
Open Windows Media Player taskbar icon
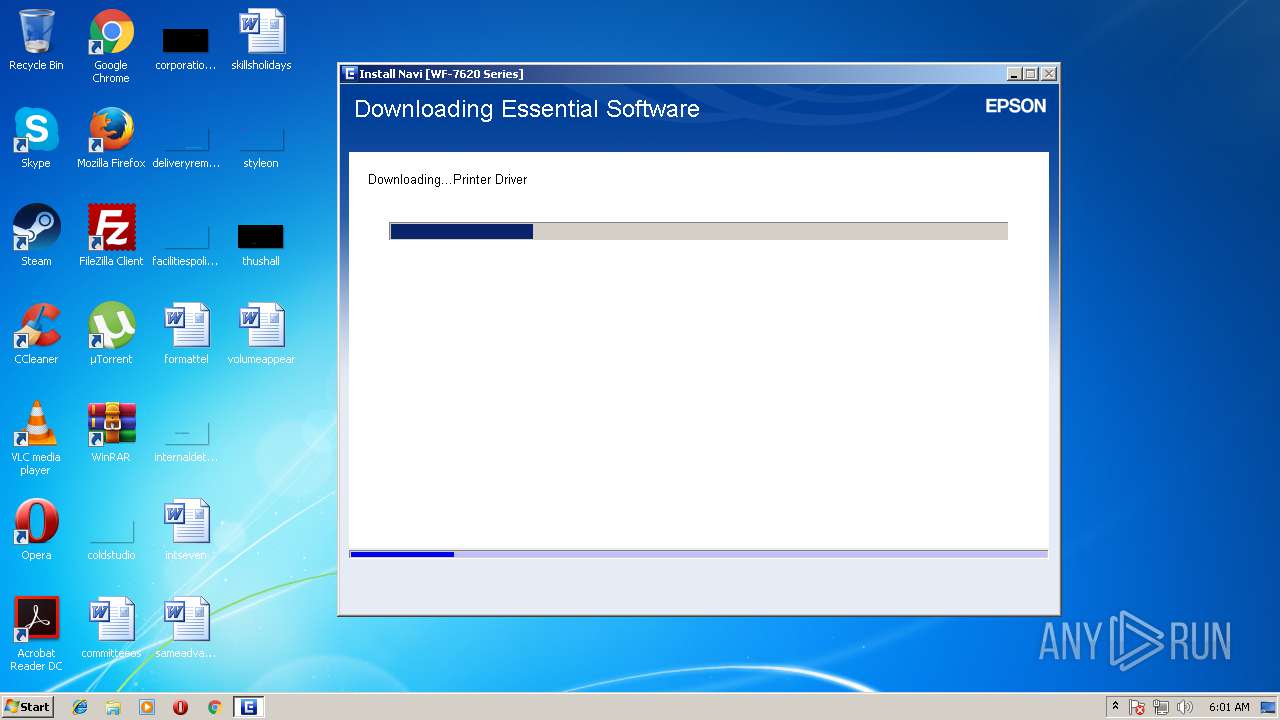tap(147, 707)
